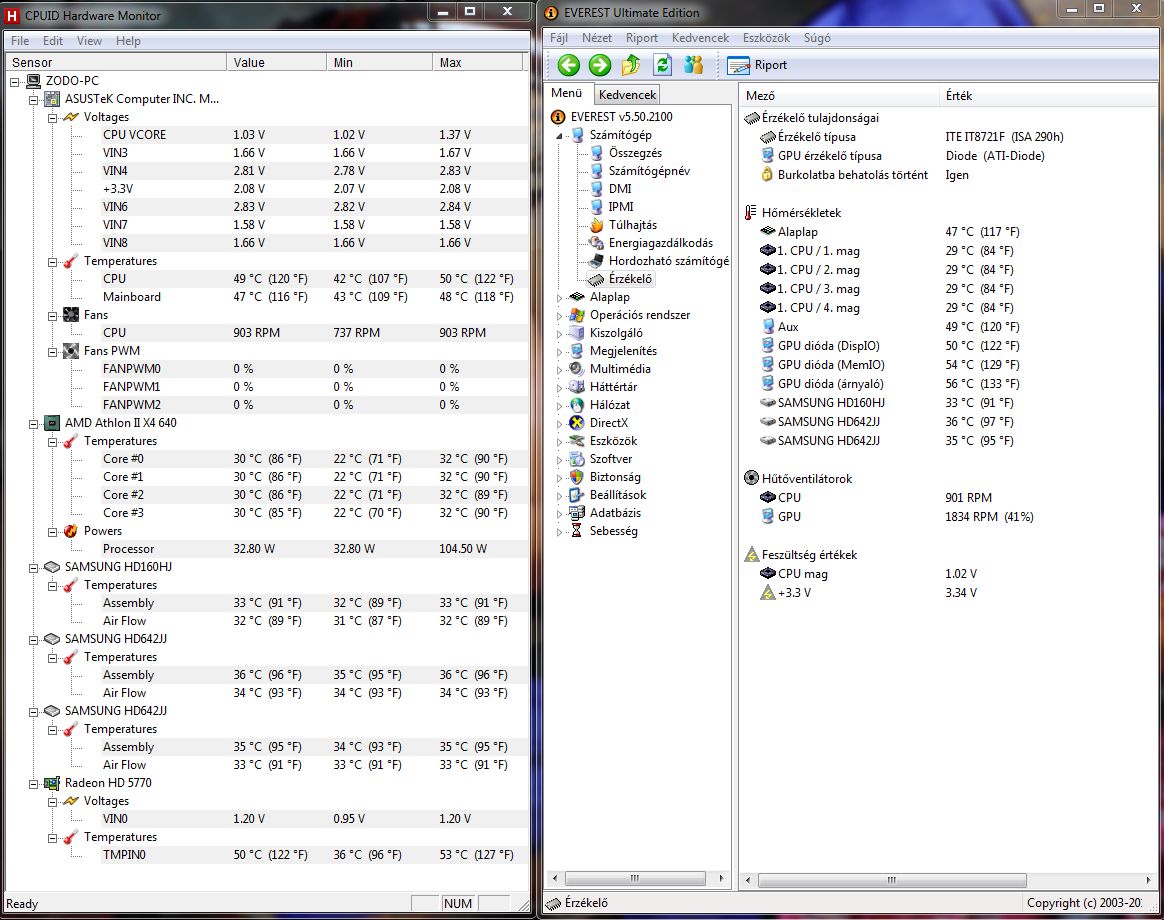
Task: Select the Beállítások tree item
Action: pos(618,495)
